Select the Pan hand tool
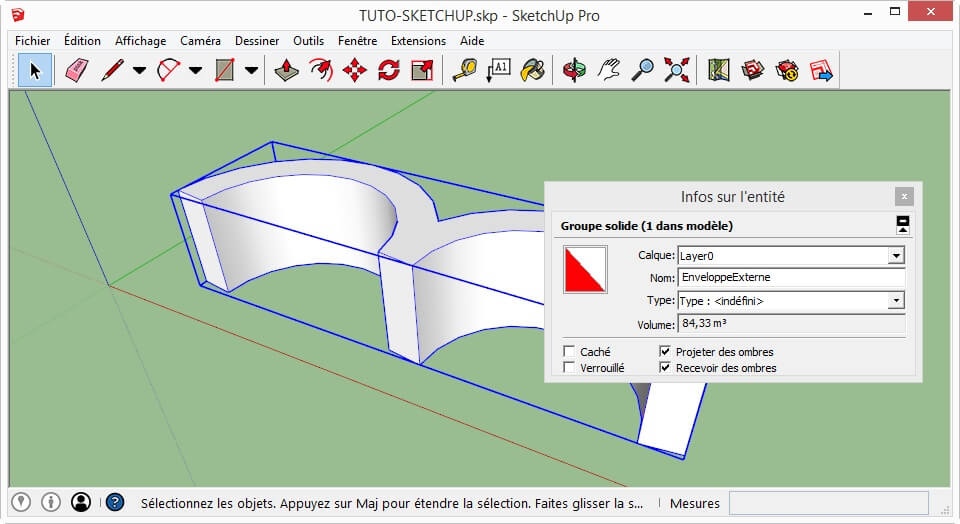The height and width of the screenshot is (524, 960). pyautogui.click(x=609, y=70)
